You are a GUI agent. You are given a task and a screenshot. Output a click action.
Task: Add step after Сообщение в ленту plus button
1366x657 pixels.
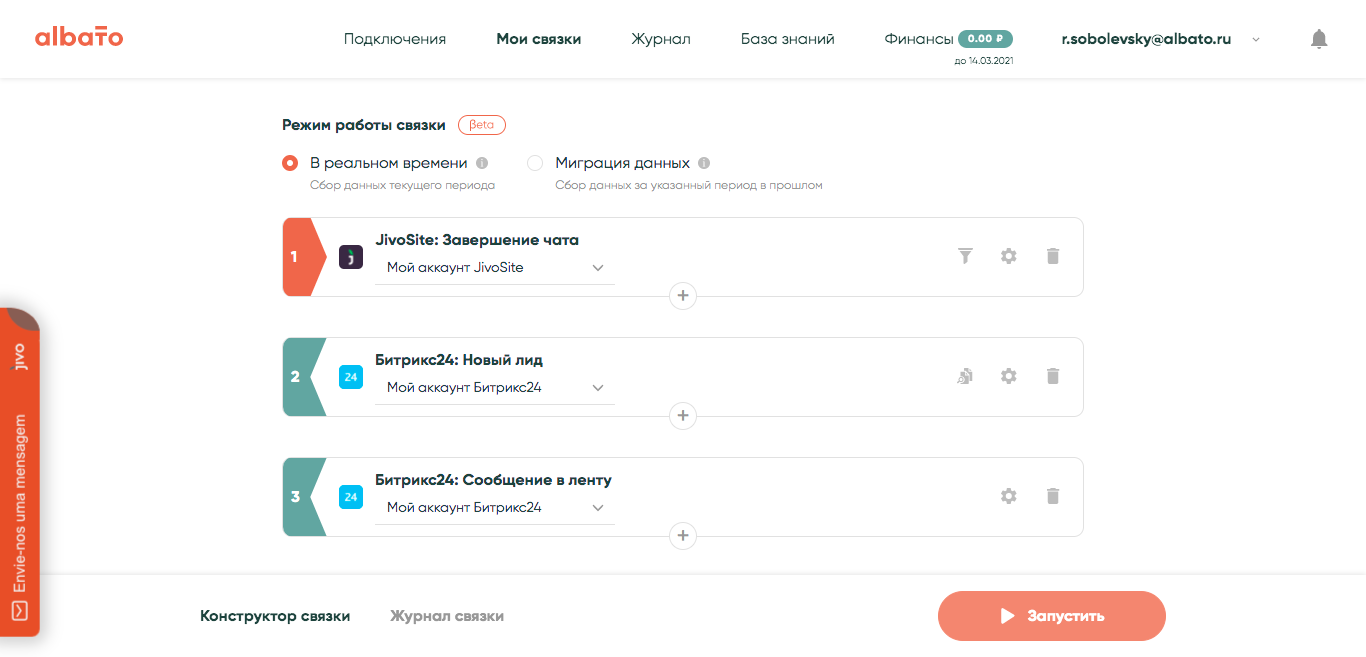click(683, 536)
